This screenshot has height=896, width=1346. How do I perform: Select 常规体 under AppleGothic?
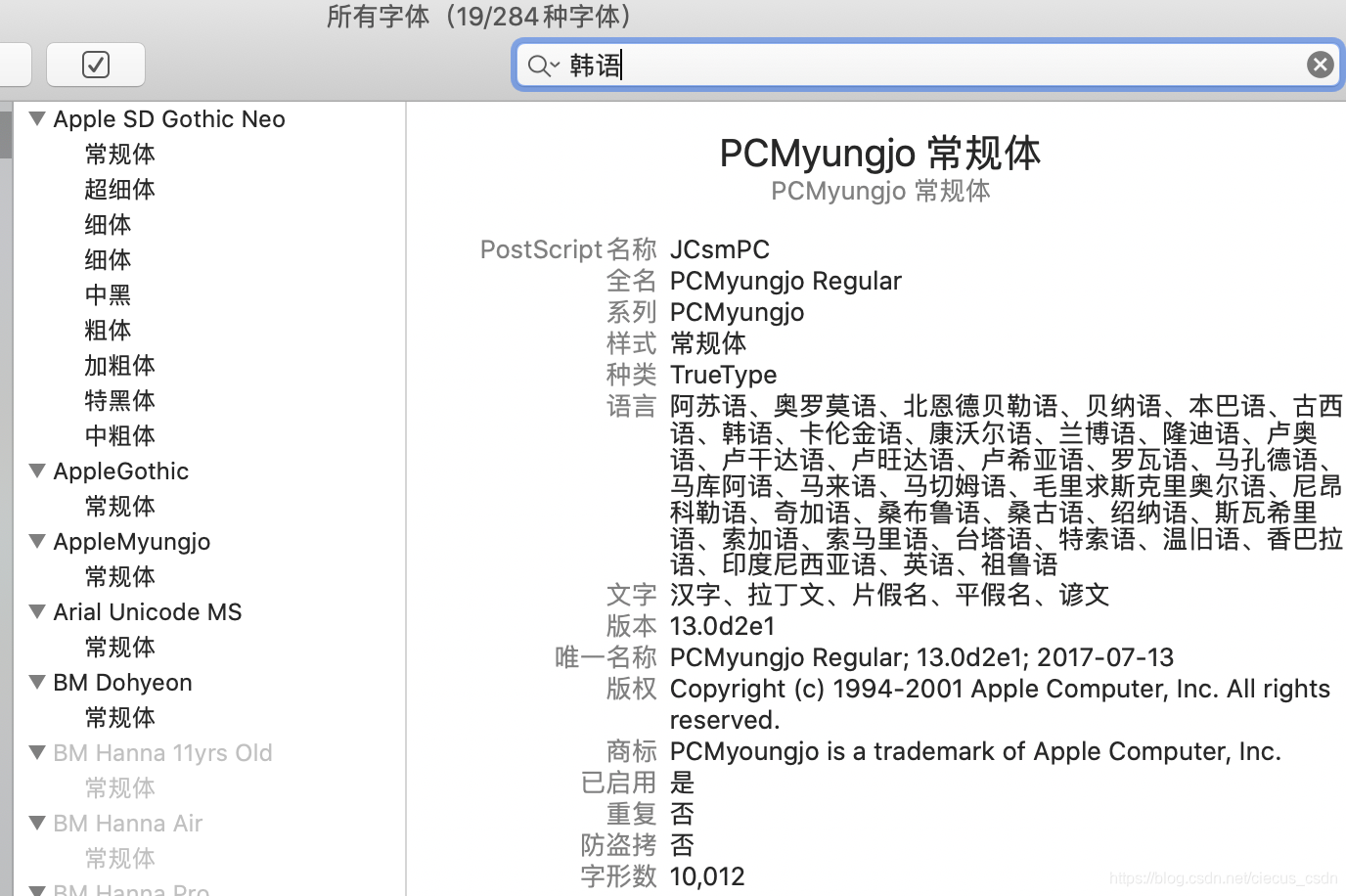119,507
